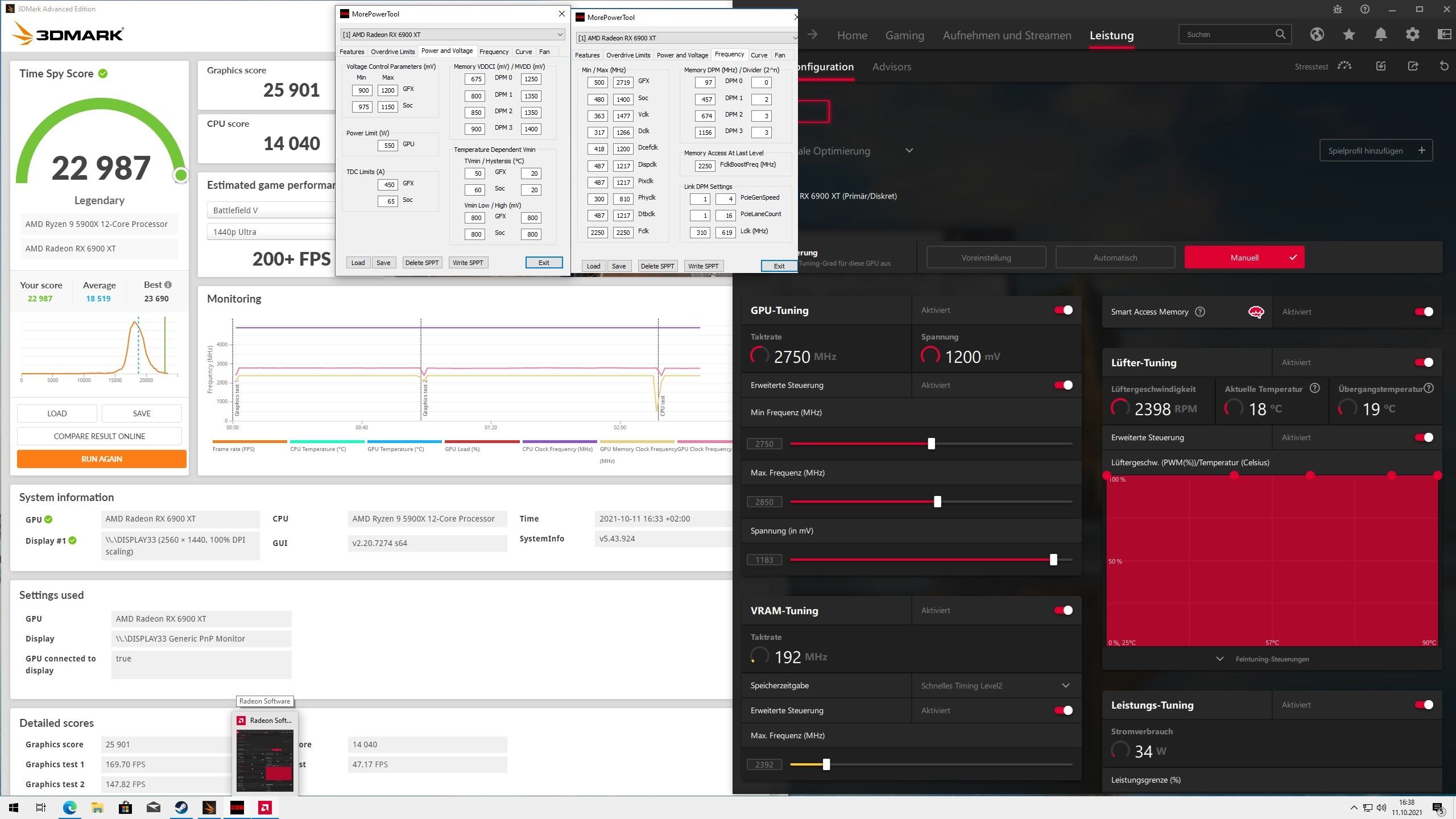Click the RUN AGAIN button
Image resolution: width=1456 pixels, height=819 pixels.
[101, 459]
